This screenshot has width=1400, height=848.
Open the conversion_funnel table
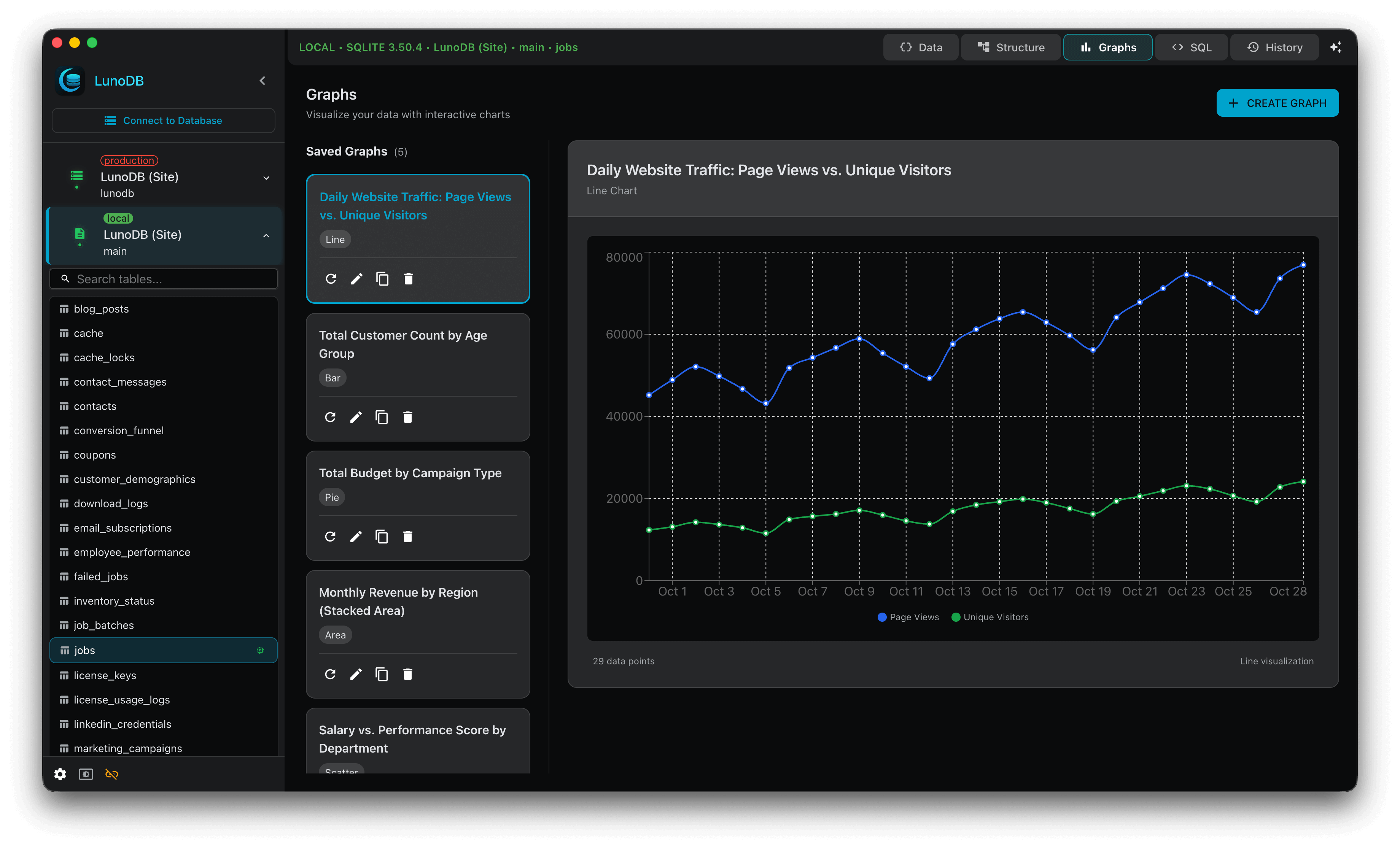pos(164,430)
